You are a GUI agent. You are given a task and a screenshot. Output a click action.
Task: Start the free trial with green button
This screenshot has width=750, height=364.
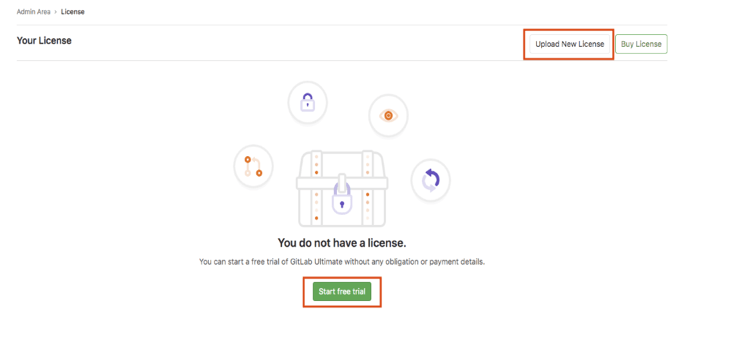(342, 291)
